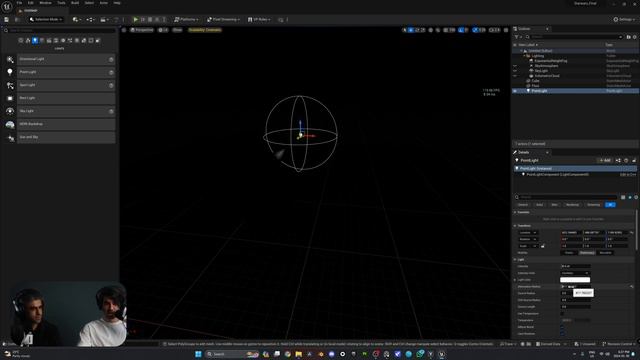
Task: Select PointLight row in Outliner
Action: pos(576,91)
